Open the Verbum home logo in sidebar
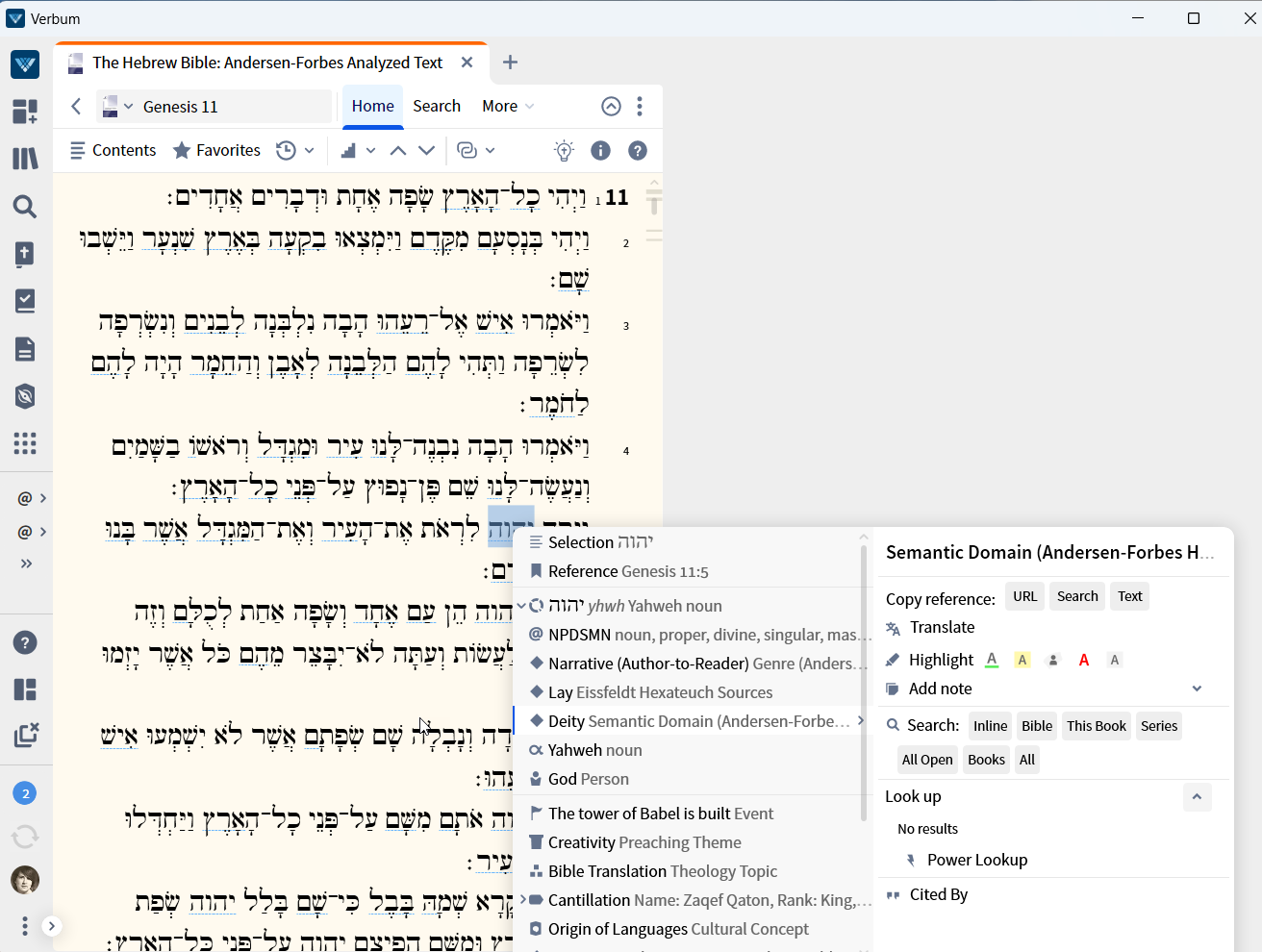This screenshot has height=952, width=1262. coord(25,64)
